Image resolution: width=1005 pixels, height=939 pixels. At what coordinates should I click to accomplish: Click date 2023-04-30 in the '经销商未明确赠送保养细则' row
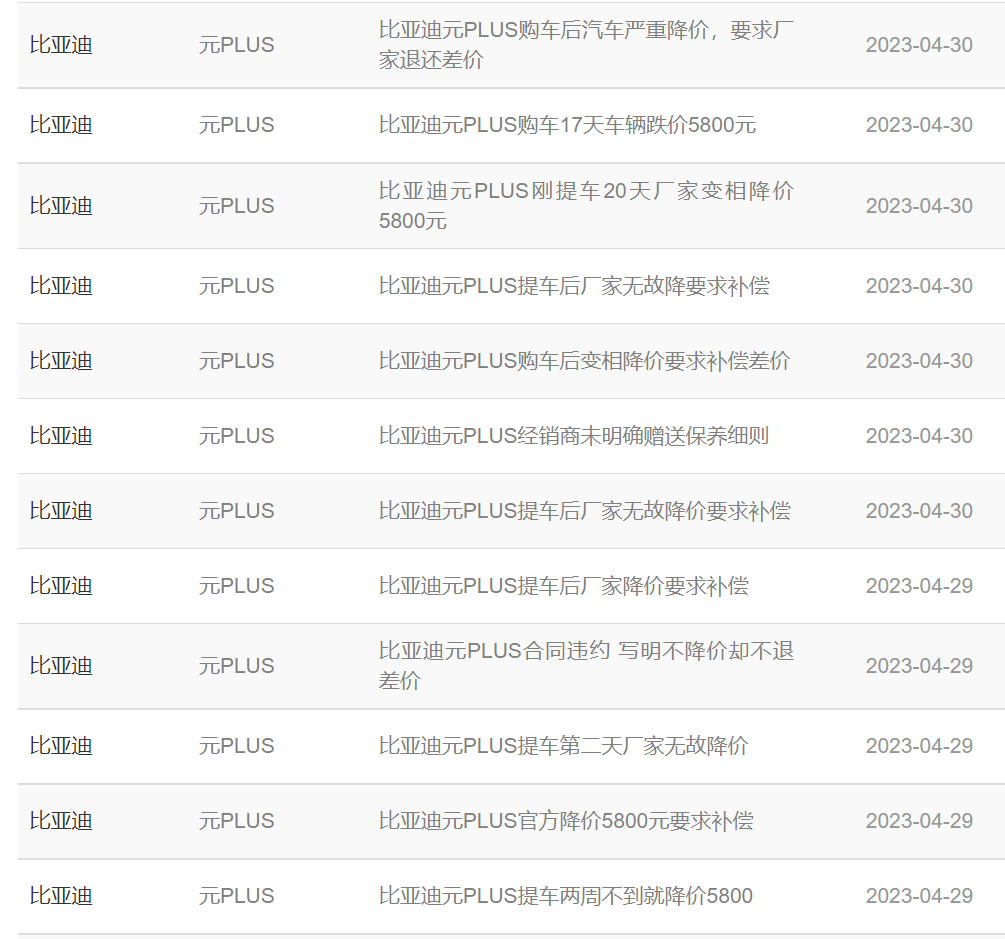(x=919, y=436)
